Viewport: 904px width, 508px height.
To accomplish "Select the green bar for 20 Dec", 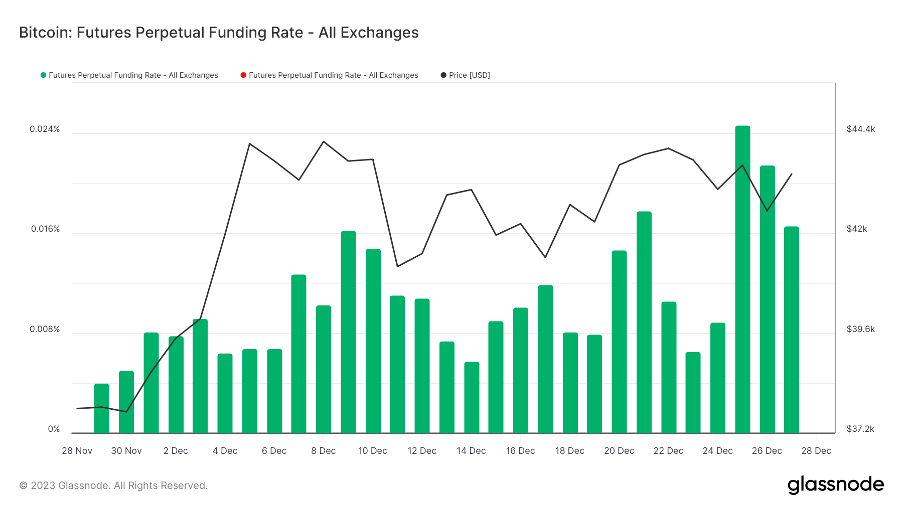I will click(619, 342).
